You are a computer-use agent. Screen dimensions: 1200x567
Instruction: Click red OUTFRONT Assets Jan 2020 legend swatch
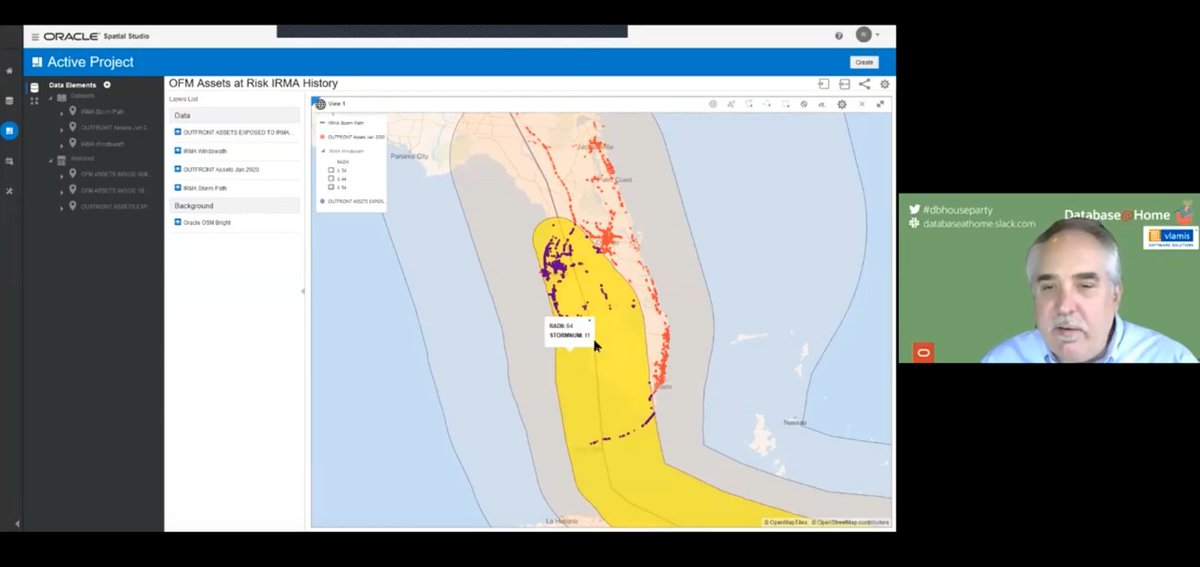322,136
